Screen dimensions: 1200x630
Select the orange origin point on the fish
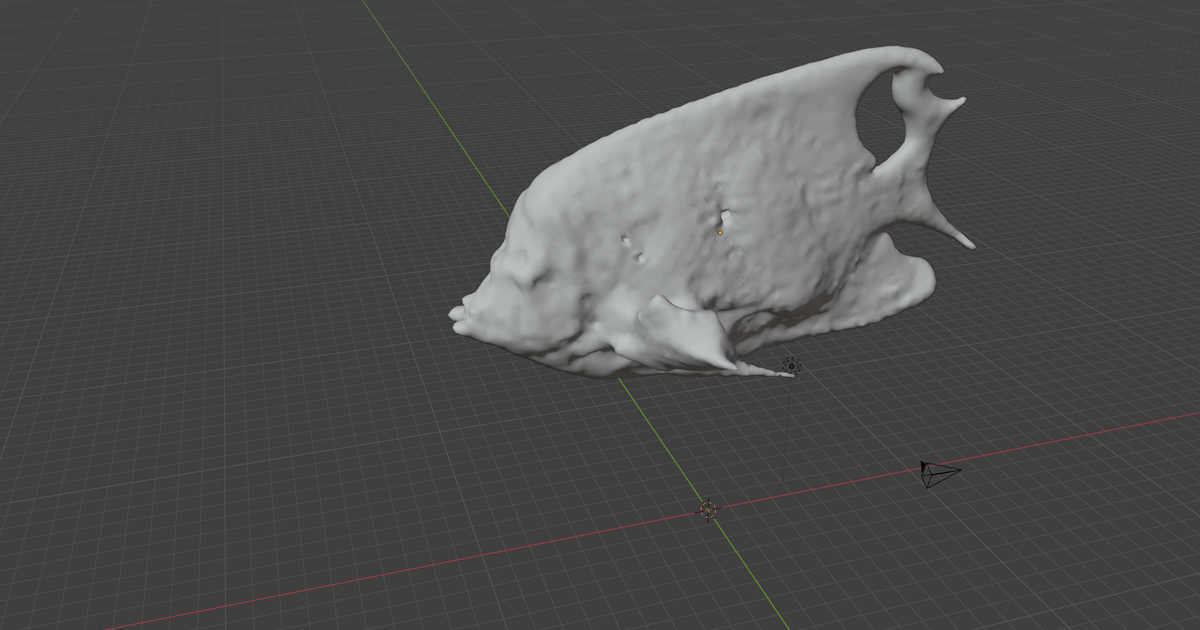click(x=720, y=232)
